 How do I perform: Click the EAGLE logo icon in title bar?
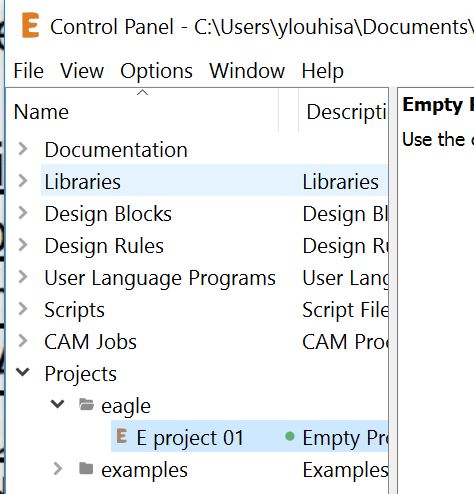30,25
